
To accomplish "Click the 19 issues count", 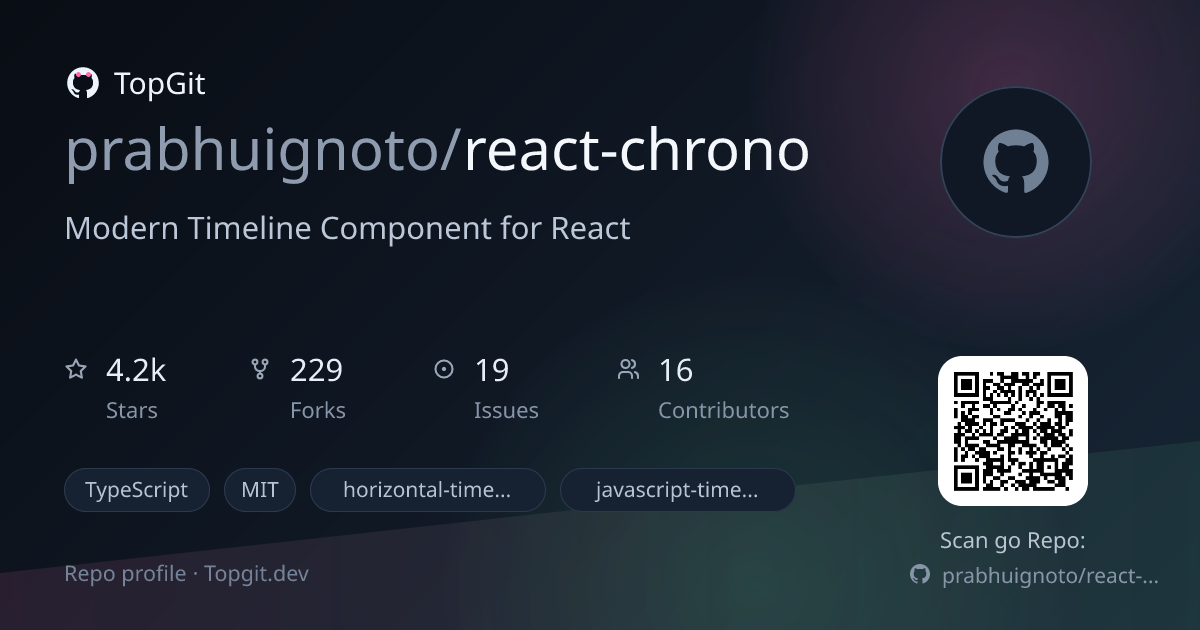I will [x=491, y=371].
